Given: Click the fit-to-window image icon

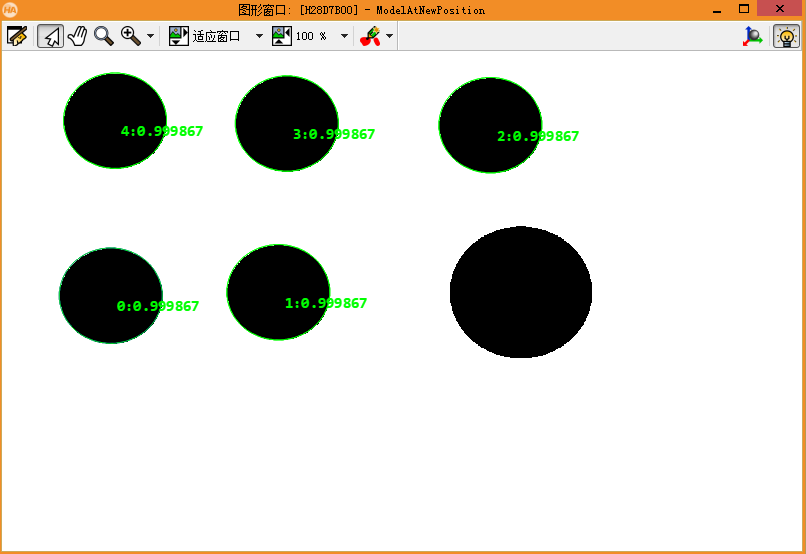Looking at the screenshot, I should tap(178, 36).
